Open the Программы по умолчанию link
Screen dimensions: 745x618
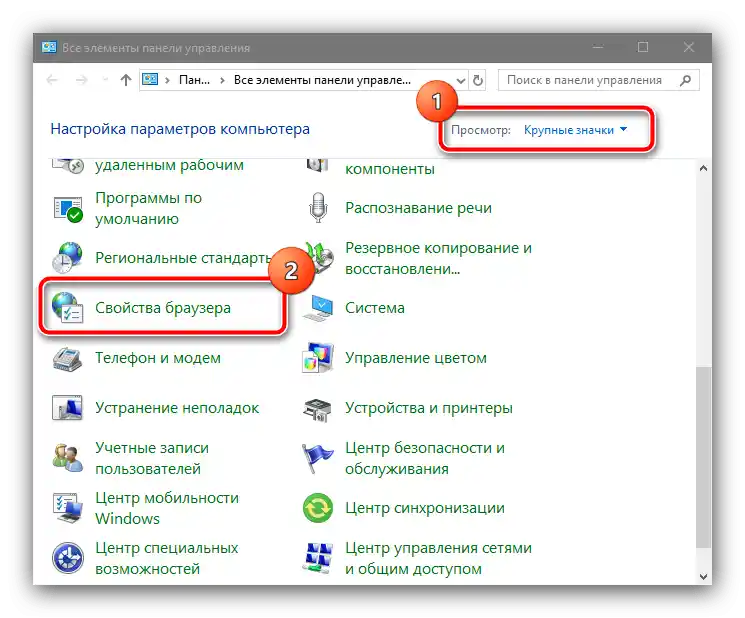click(x=148, y=208)
